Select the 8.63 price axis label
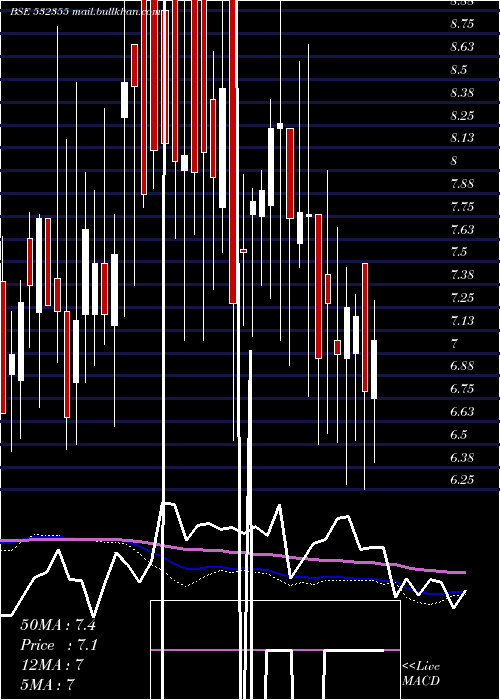 coord(462,47)
